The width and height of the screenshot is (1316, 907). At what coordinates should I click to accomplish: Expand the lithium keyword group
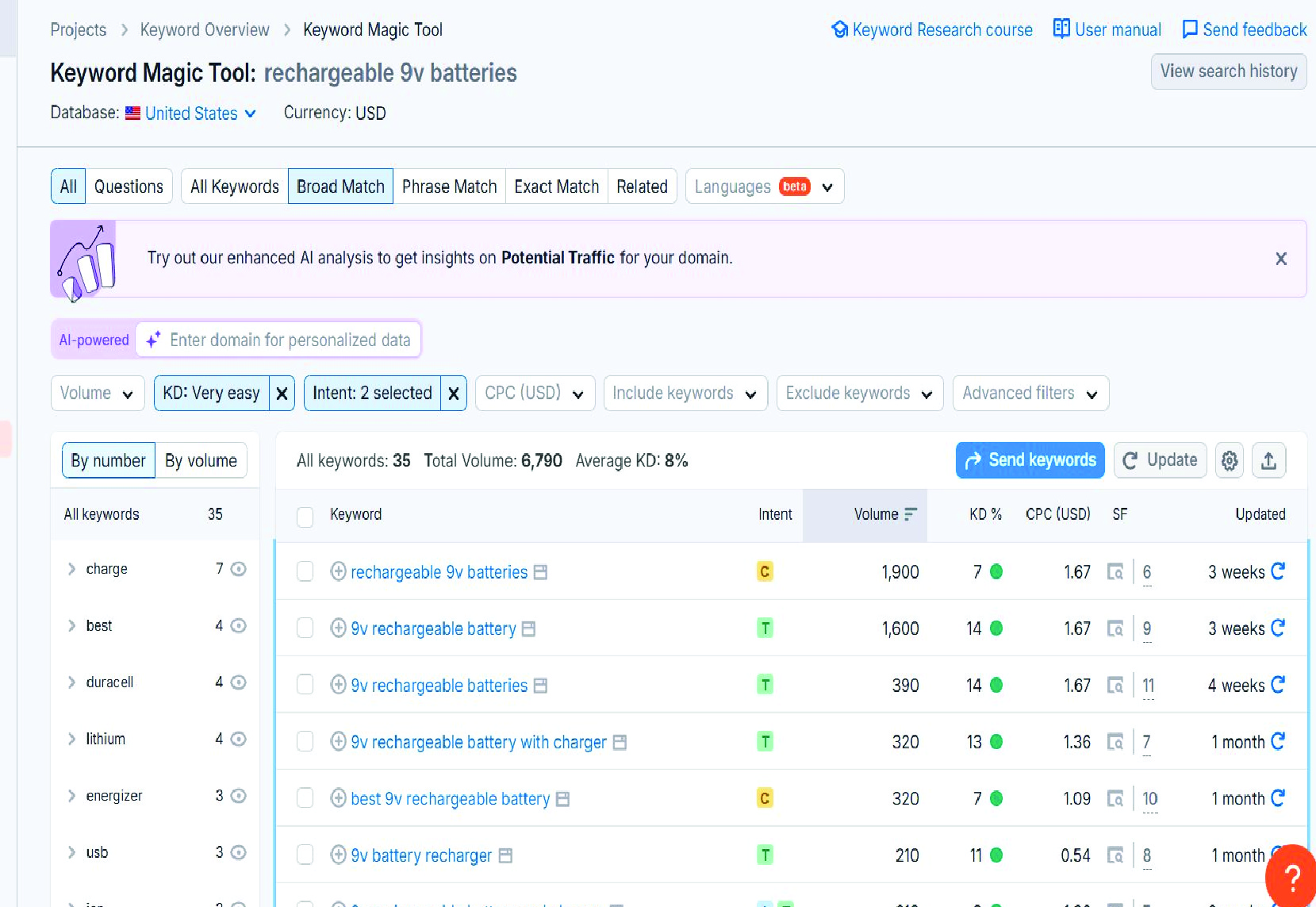[71, 739]
